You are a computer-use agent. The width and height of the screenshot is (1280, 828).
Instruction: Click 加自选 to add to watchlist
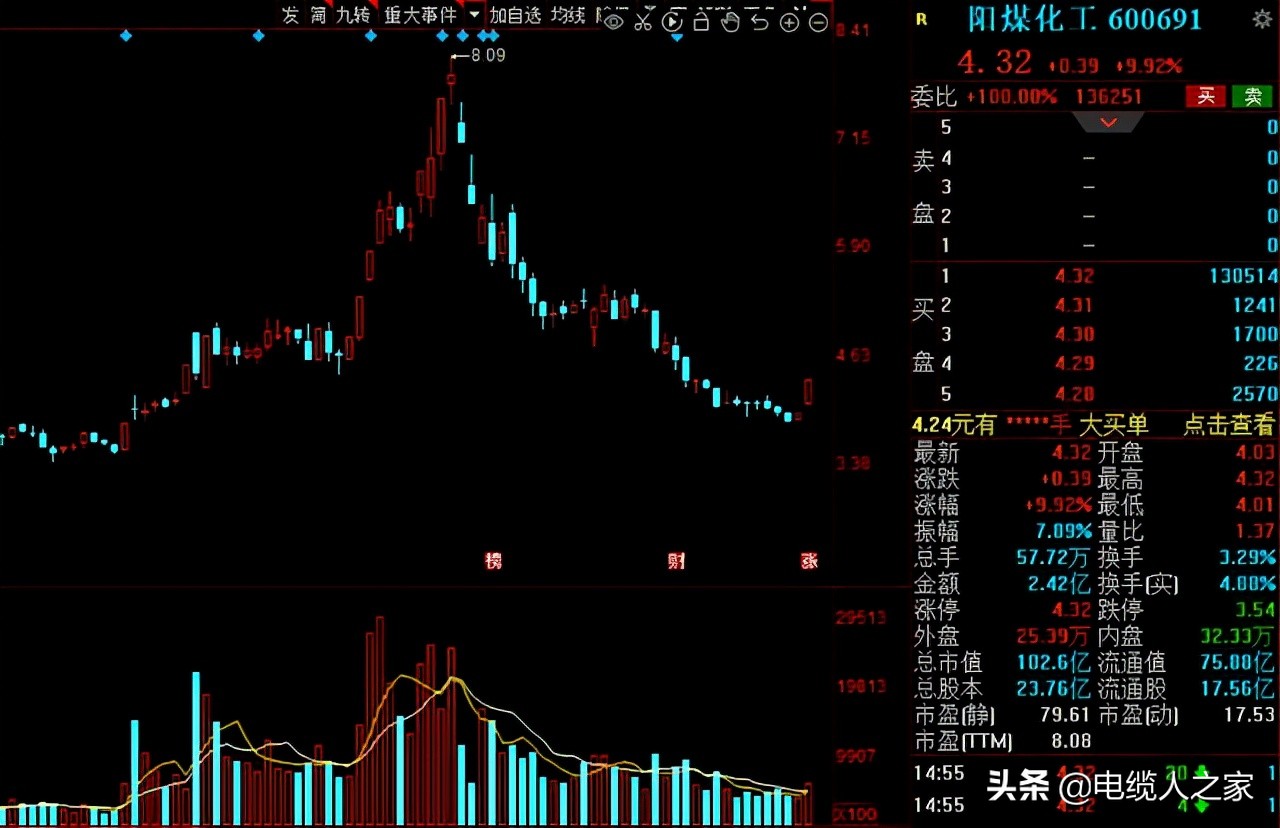(514, 15)
